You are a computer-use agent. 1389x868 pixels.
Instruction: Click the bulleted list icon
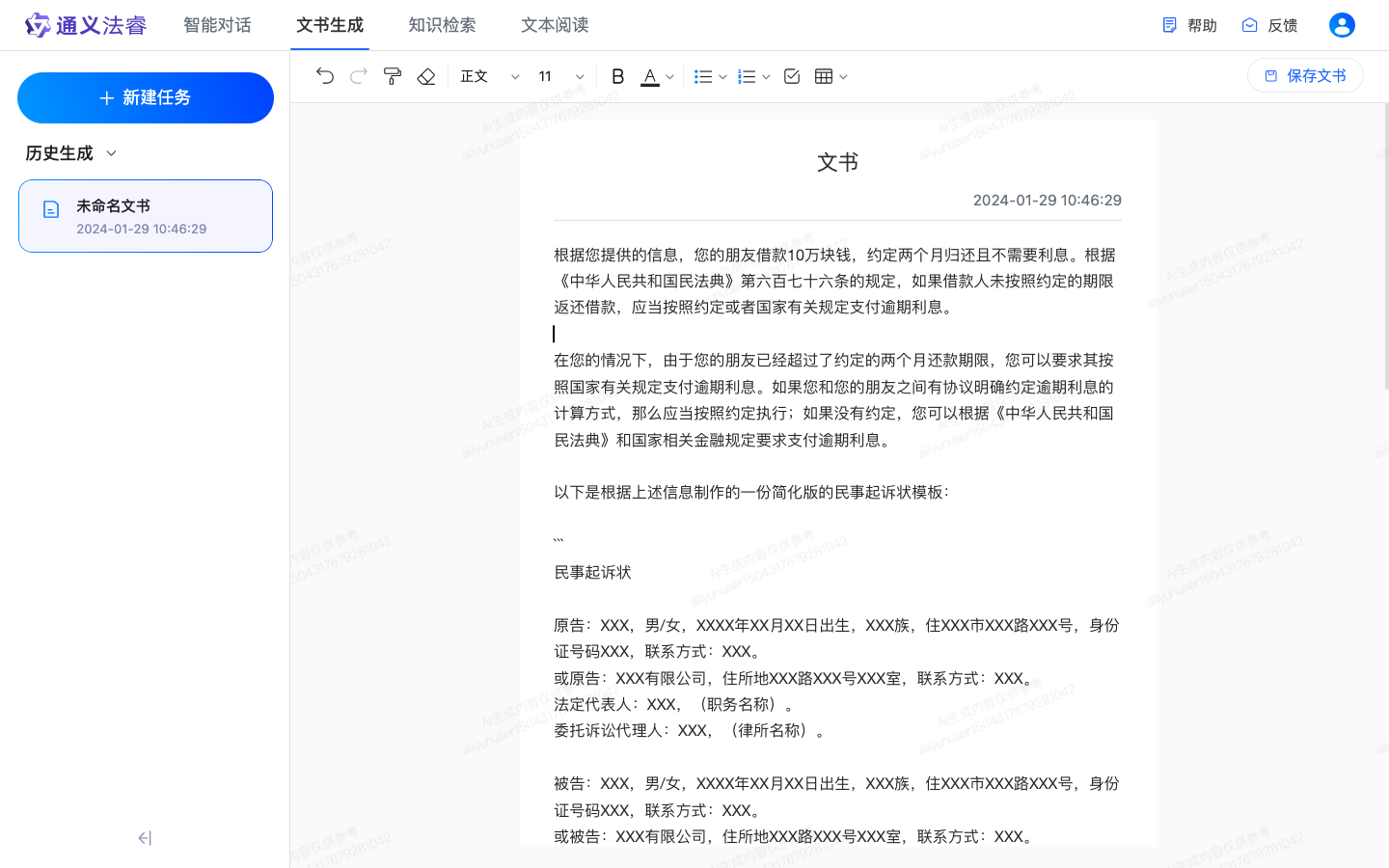pos(704,75)
